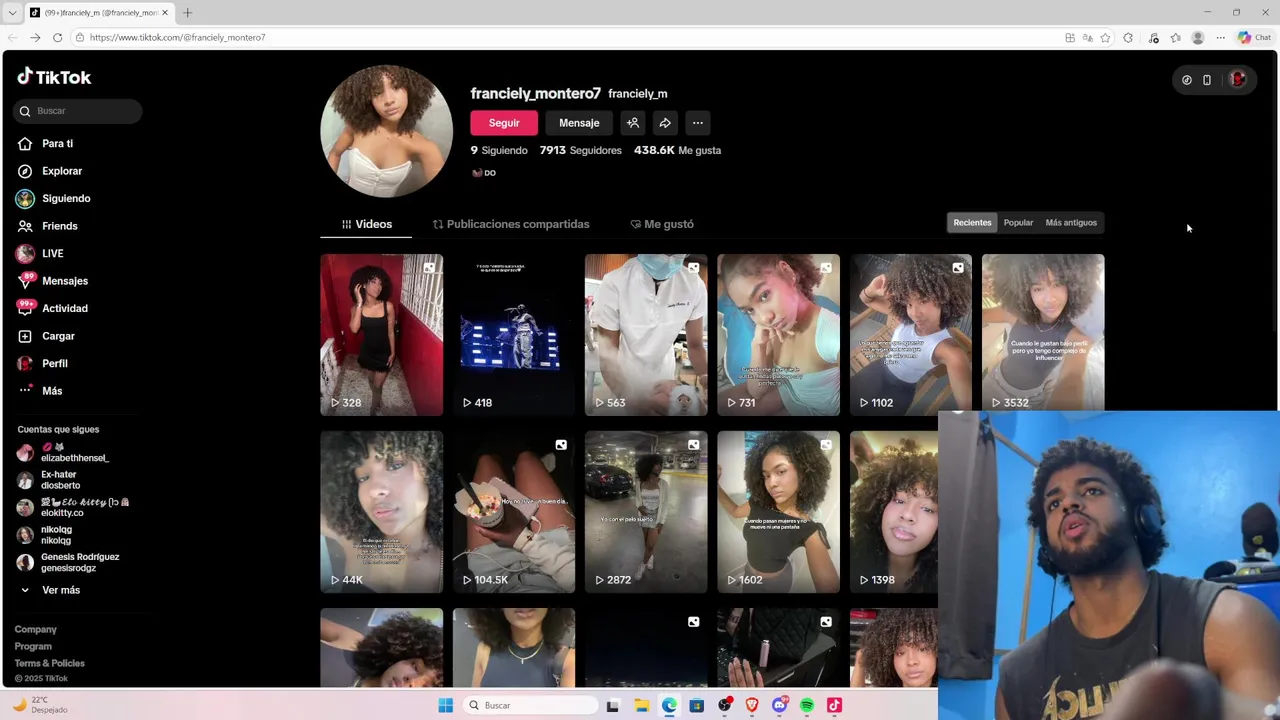Viewport: 1280px width, 720px height.
Task: Open the video with 328 views
Action: tap(381, 335)
